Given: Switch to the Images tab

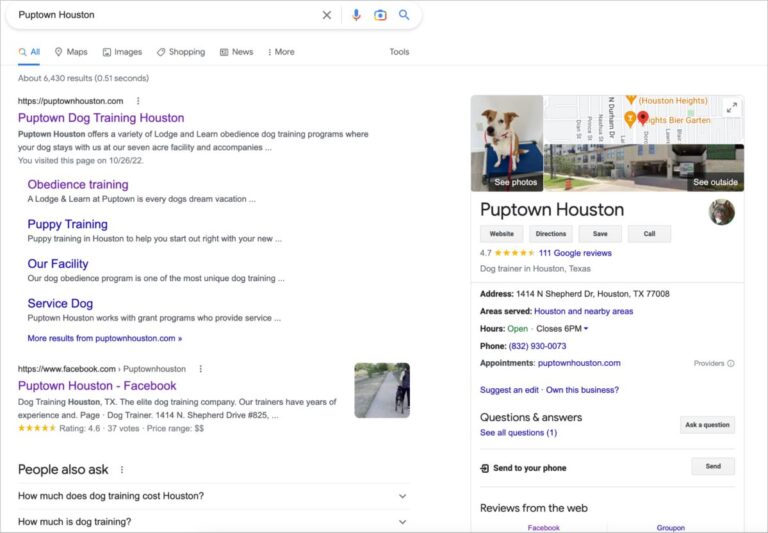Looking at the screenshot, I should (x=122, y=52).
